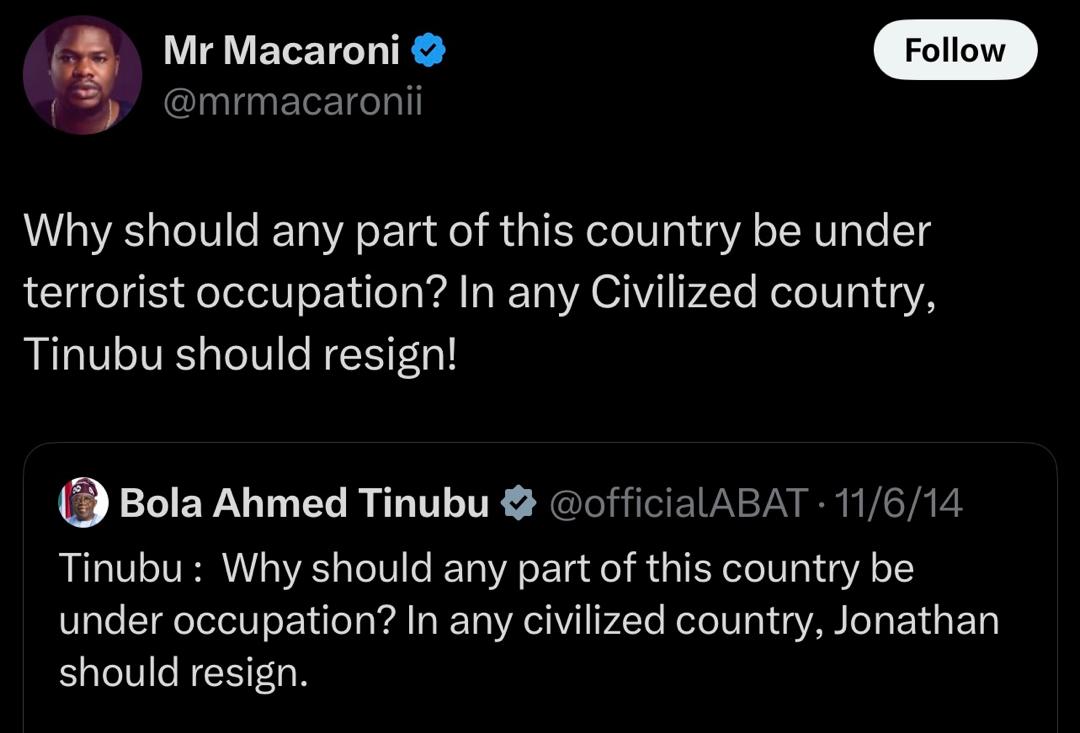Click "should resign." ending the quoted tweet
Screen dimensions: 1080x733
[183, 673]
